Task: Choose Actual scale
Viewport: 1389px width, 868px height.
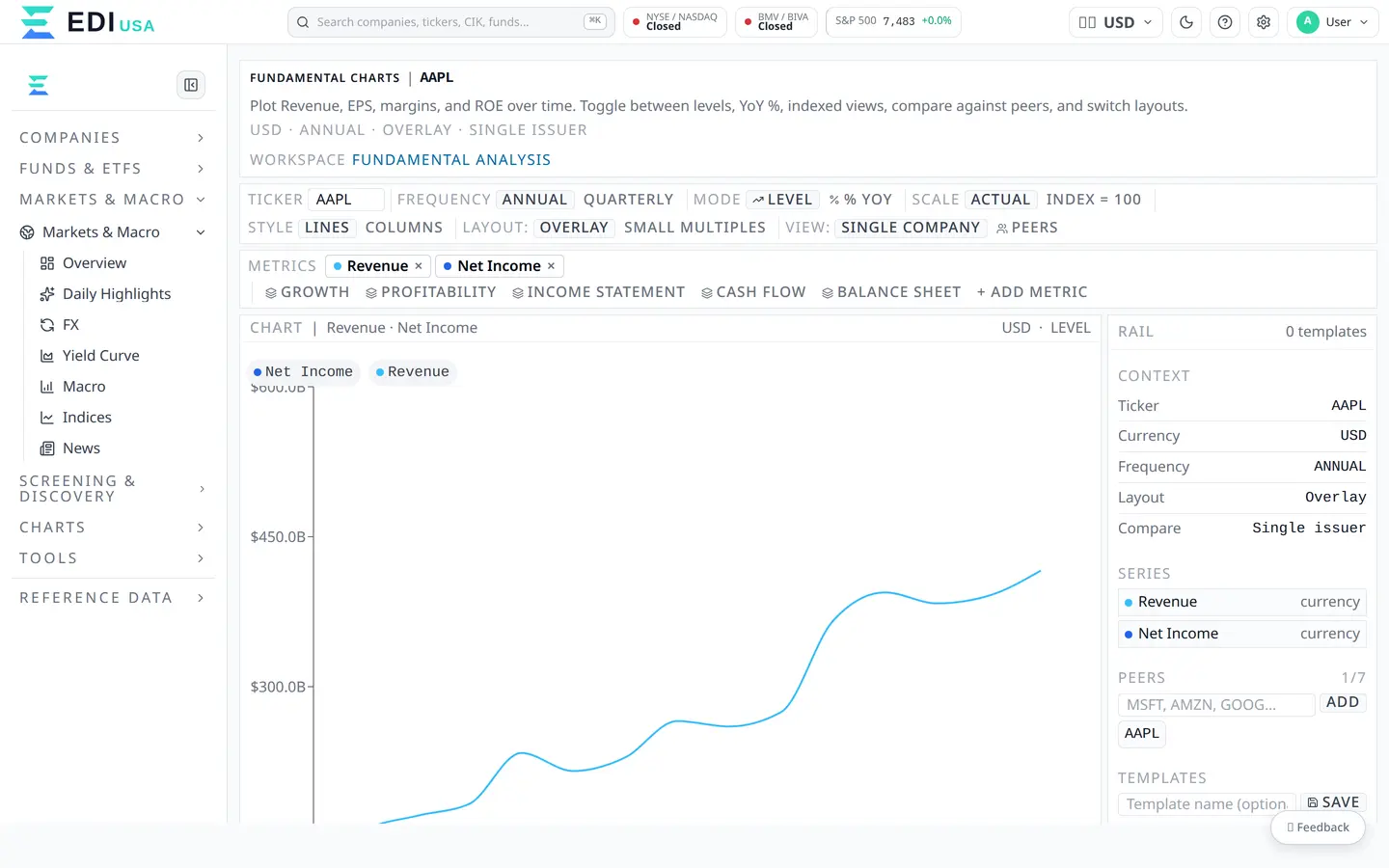Action: click(x=1000, y=200)
